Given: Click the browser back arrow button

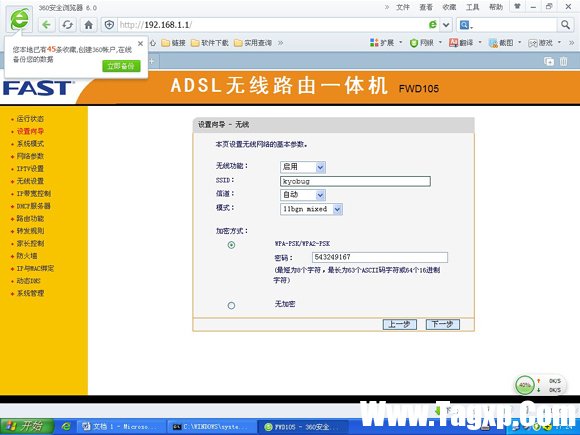Looking at the screenshot, I should (46, 25).
